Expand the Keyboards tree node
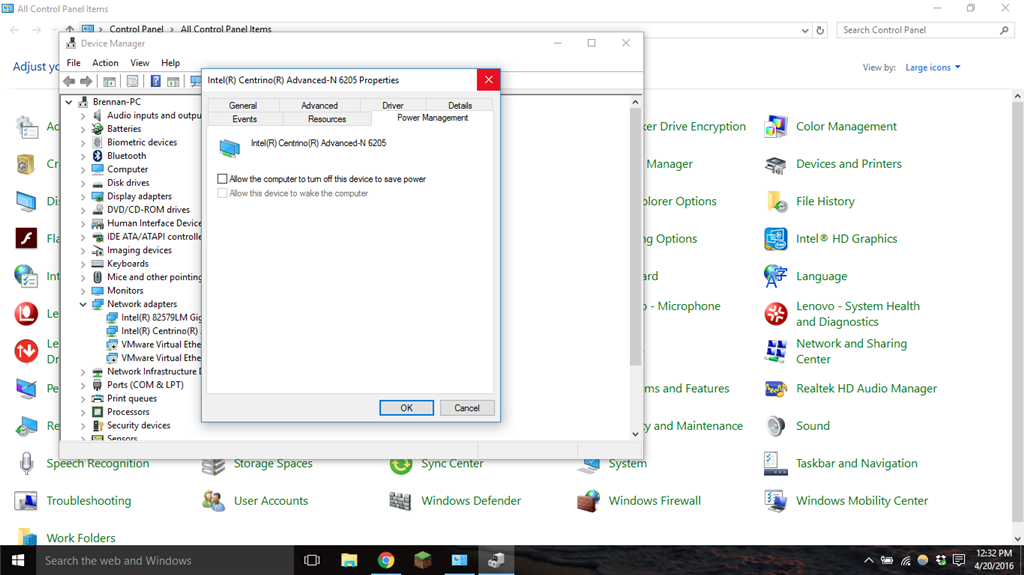The height and width of the screenshot is (575, 1024). click(83, 264)
